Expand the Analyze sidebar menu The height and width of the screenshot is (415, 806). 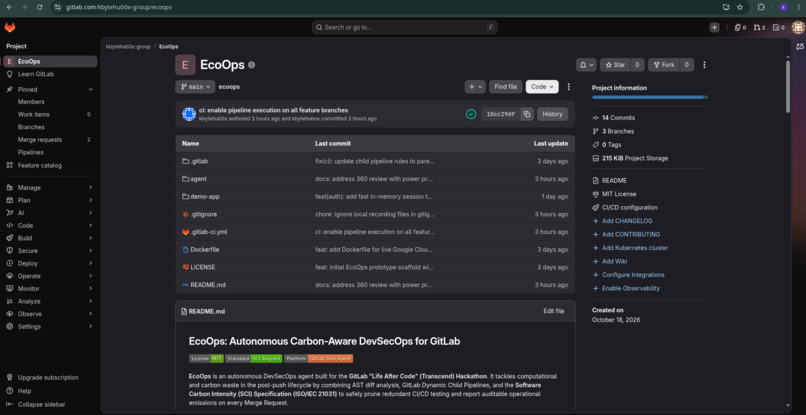(x=49, y=301)
